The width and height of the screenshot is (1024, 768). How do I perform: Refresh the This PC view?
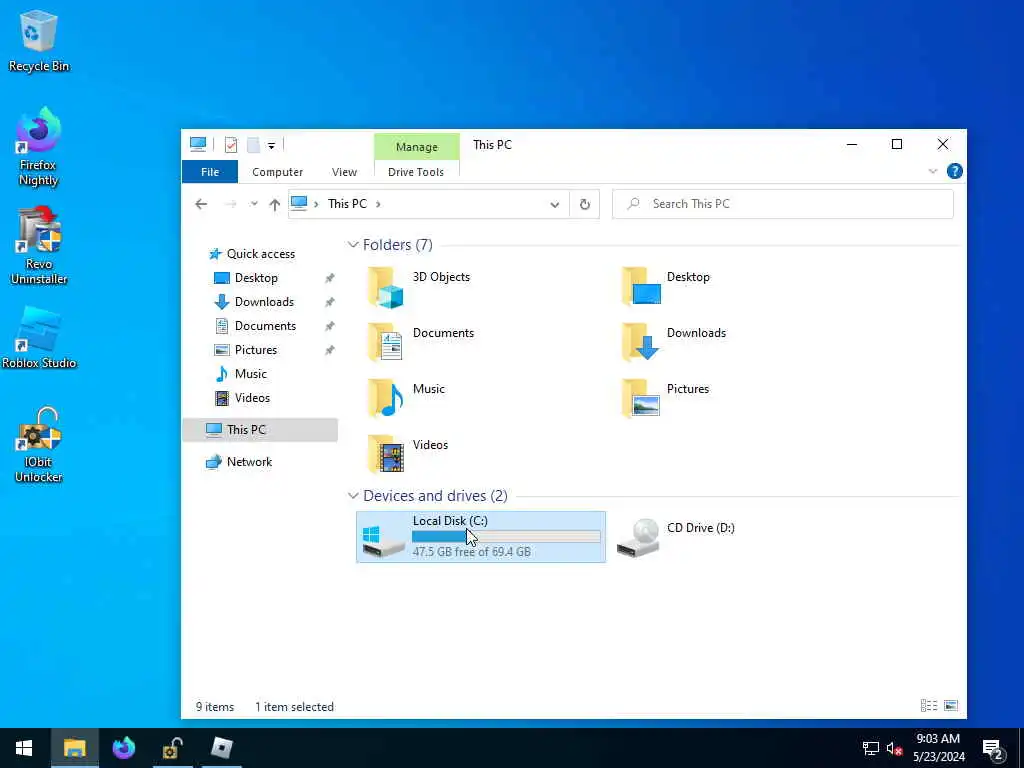(584, 204)
